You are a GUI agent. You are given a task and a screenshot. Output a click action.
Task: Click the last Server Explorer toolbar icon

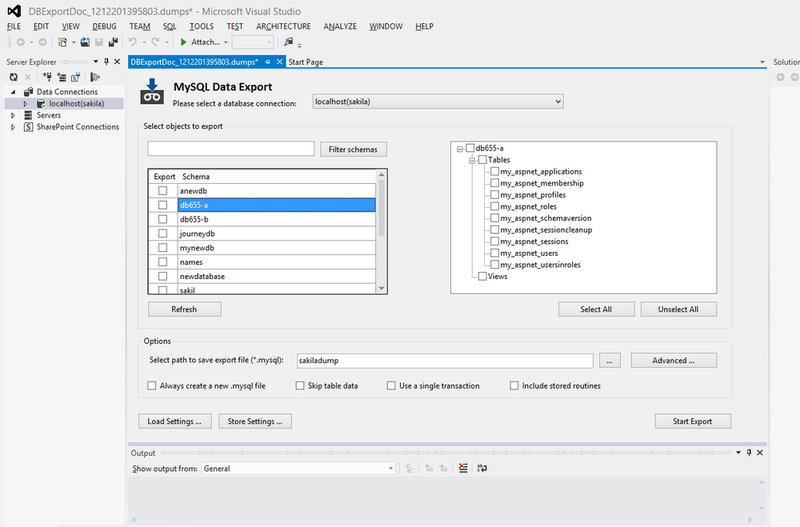94,77
